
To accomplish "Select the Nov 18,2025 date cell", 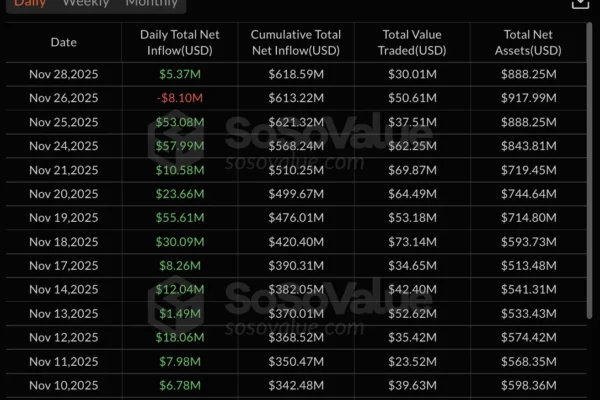I will [63, 243].
